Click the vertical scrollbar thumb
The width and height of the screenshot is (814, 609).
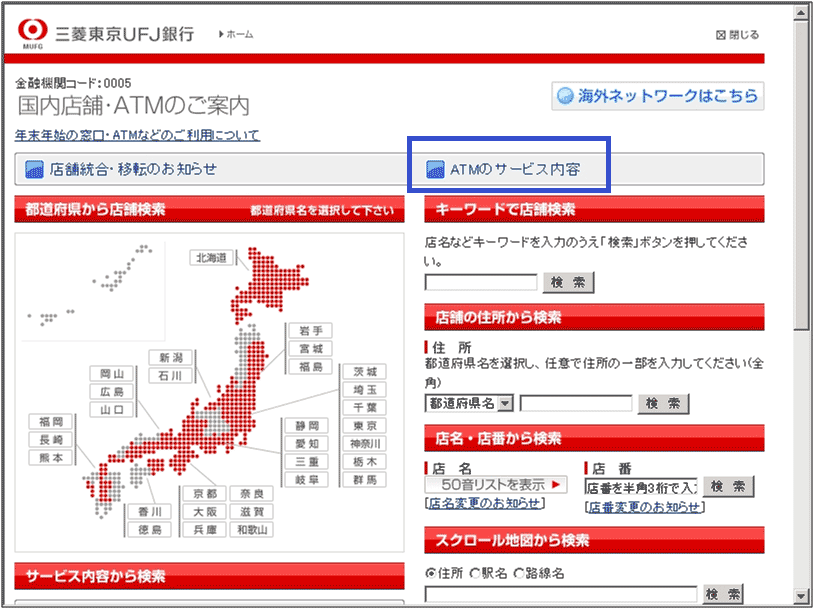coord(801,175)
